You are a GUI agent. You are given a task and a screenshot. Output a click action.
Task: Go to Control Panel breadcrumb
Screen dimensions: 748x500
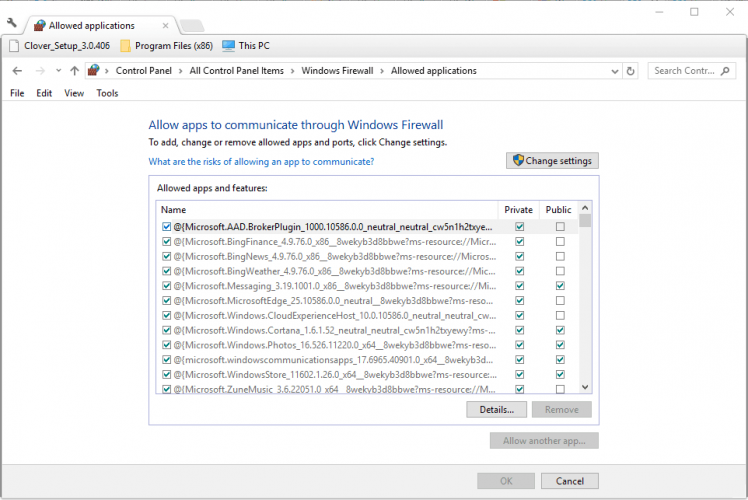144,71
